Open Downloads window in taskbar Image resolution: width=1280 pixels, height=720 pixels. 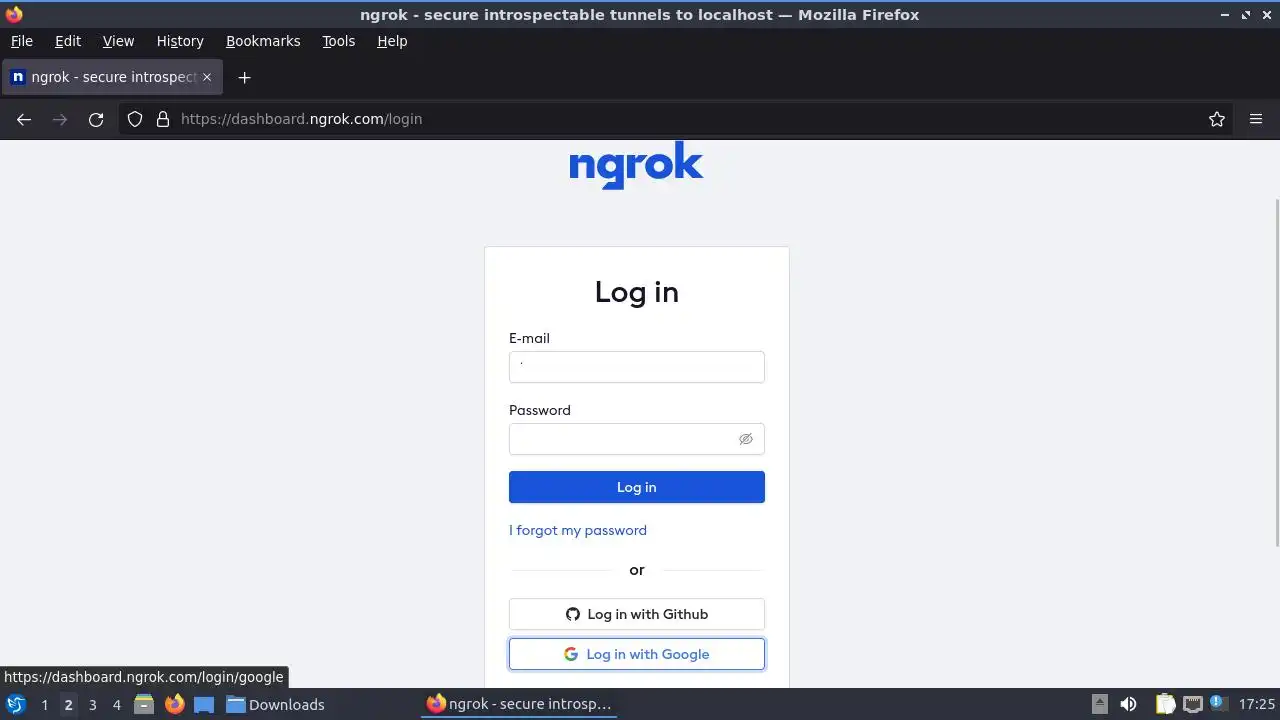coord(276,704)
